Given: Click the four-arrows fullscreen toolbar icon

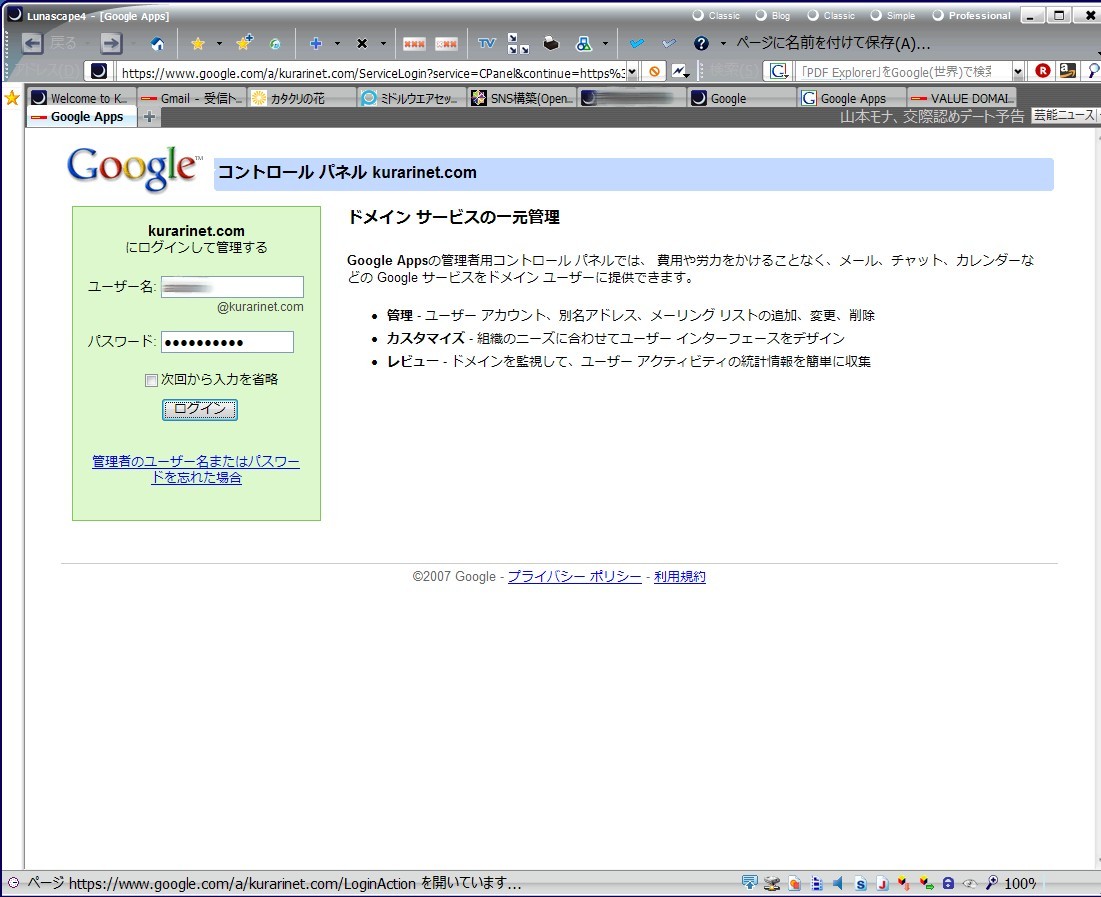Looking at the screenshot, I should (x=518, y=44).
